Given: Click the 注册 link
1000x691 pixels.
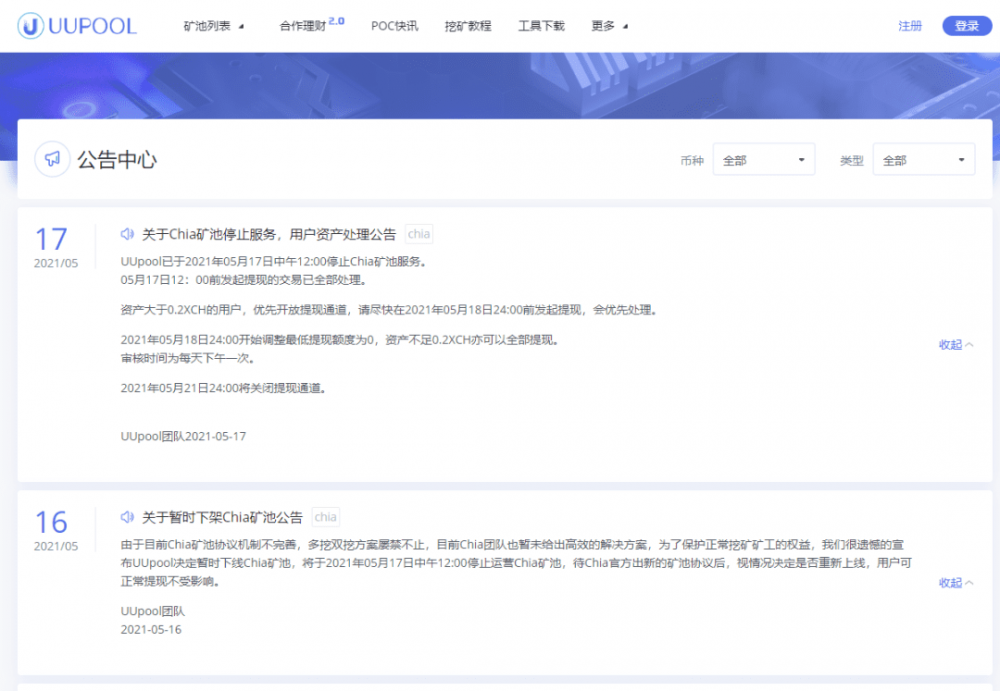Looking at the screenshot, I should pos(910,26).
